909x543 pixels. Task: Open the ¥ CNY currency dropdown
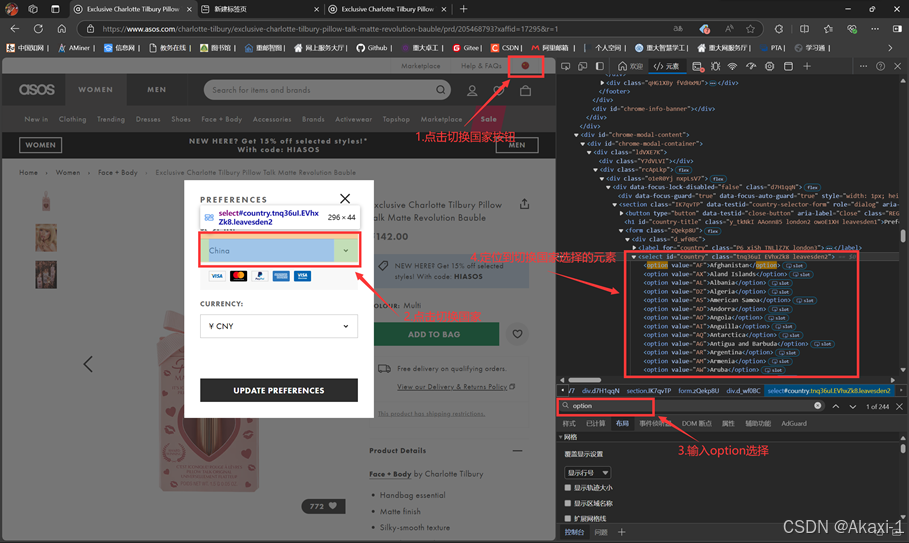coord(279,326)
